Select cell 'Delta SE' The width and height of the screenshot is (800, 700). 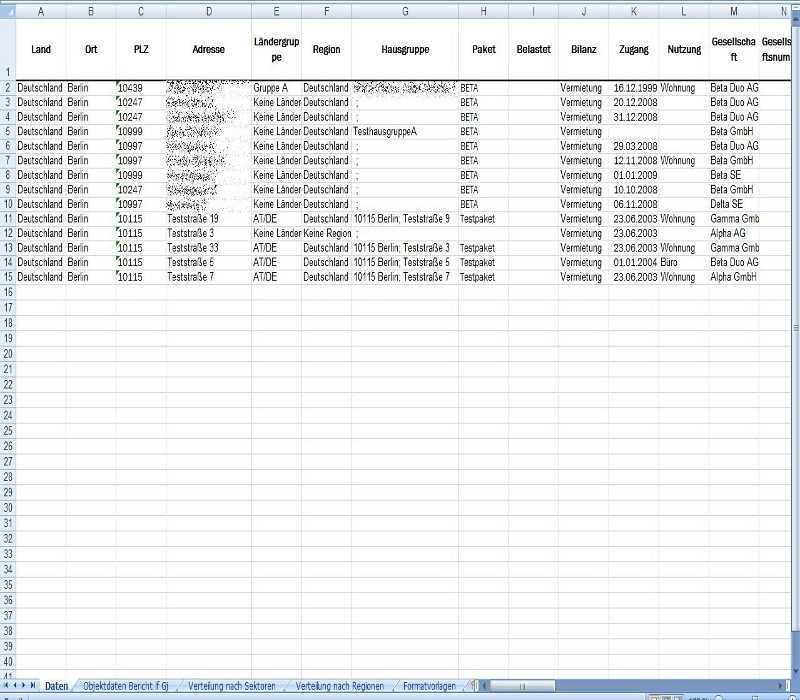(x=734, y=204)
